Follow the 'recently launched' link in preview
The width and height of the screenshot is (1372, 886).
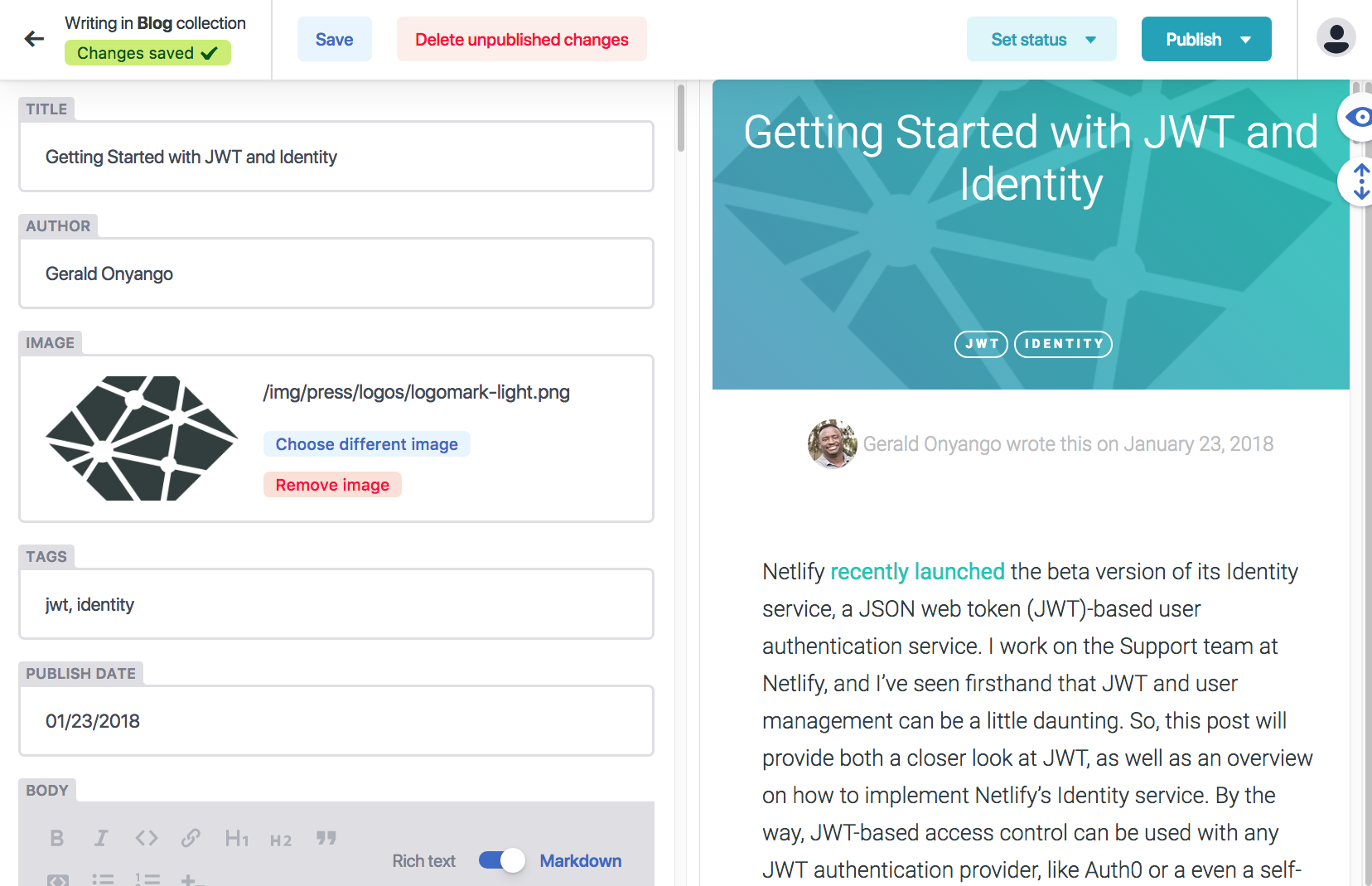point(917,571)
